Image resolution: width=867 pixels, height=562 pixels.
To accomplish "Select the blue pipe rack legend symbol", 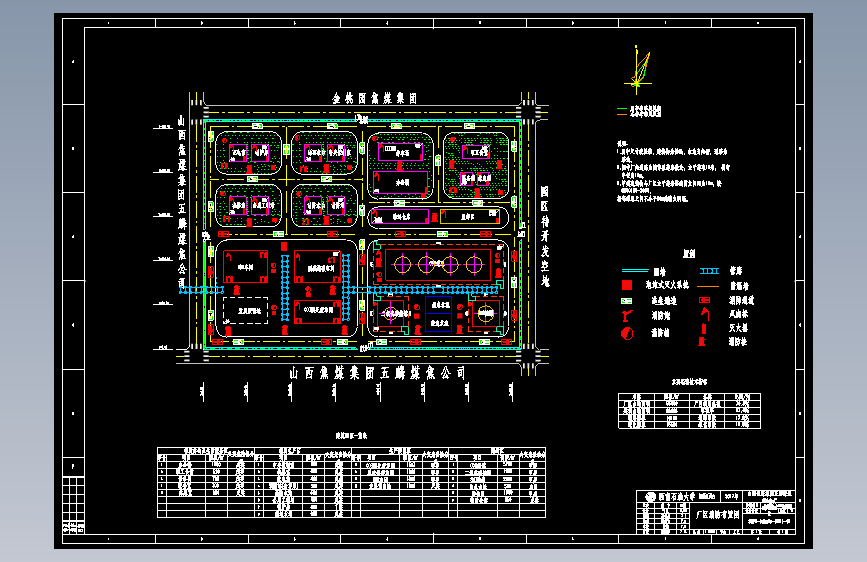I will point(709,271).
